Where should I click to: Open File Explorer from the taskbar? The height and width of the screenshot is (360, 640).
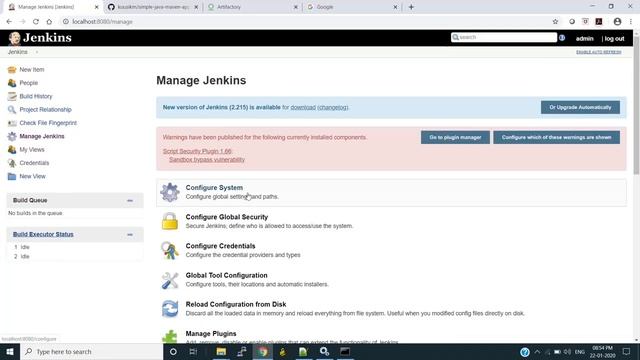pyautogui.click(x=221, y=351)
